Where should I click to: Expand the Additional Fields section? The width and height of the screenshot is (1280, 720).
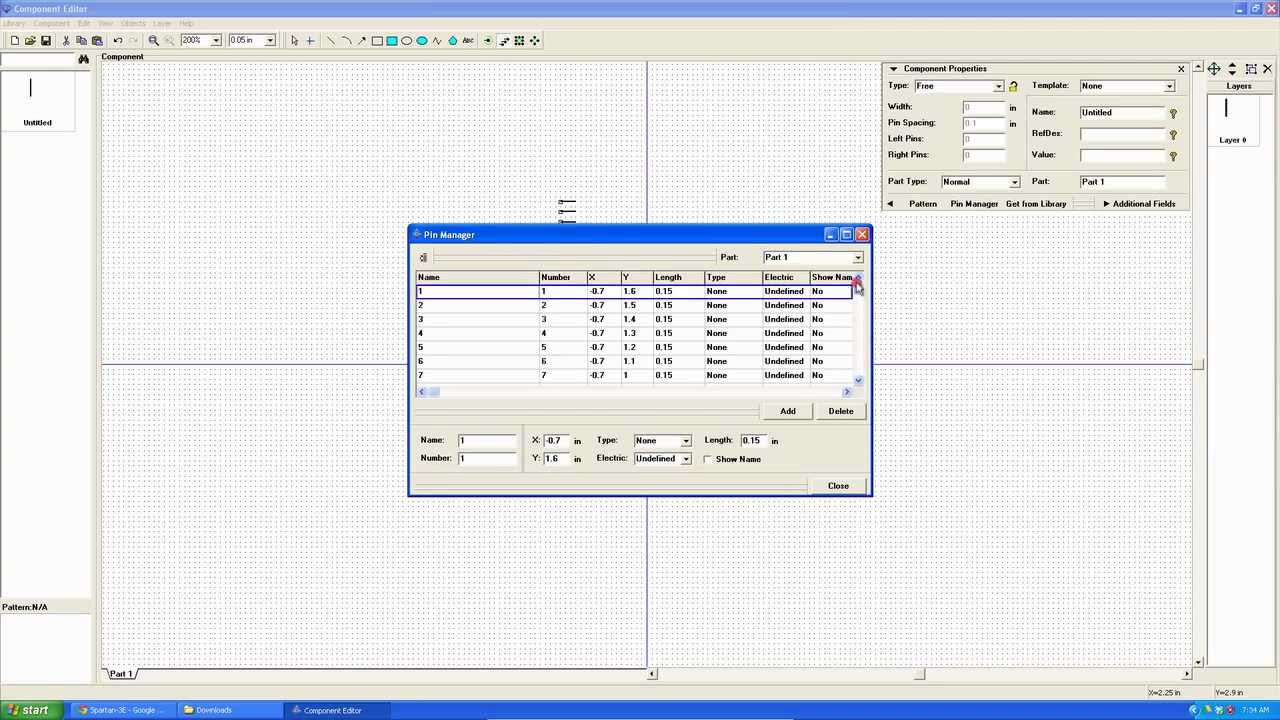coord(1139,204)
